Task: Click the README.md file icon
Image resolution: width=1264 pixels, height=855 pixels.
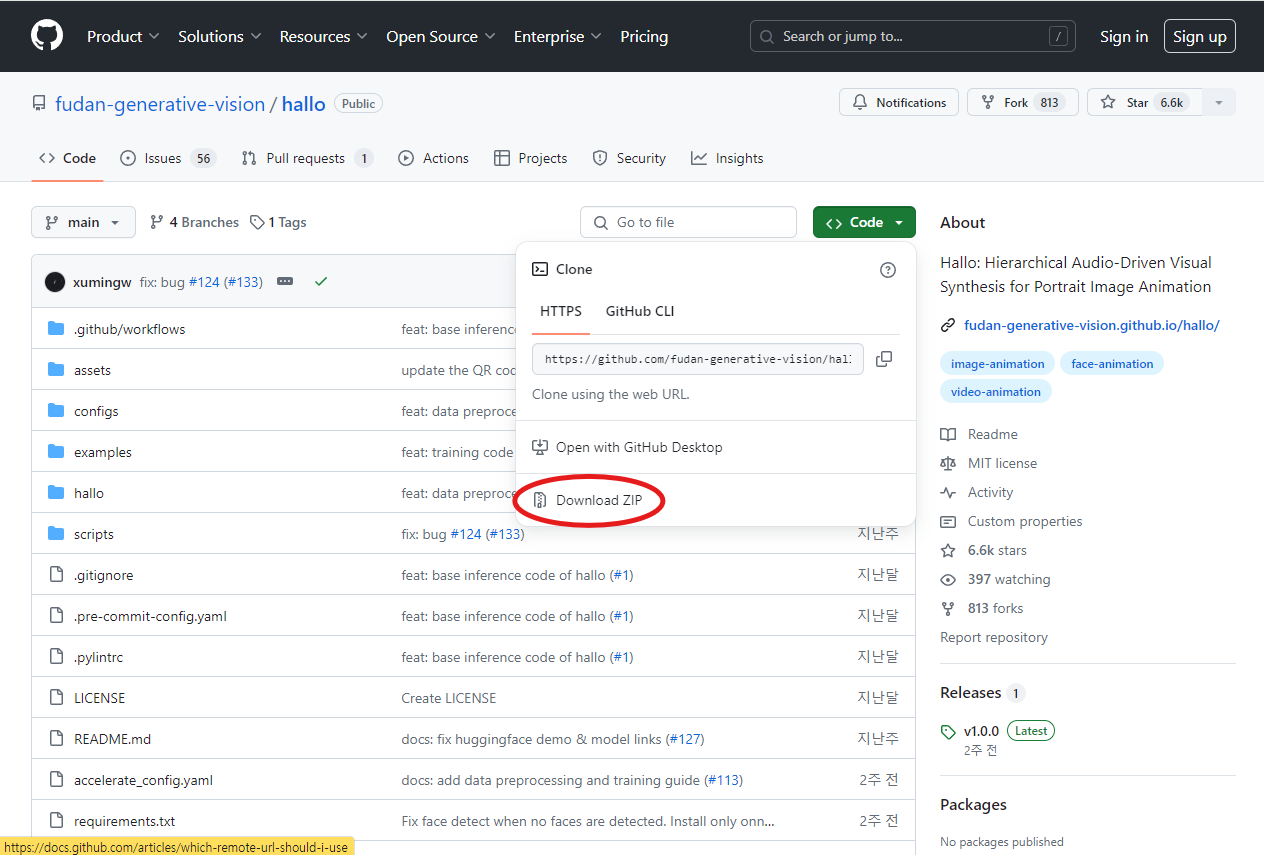Action: [56, 739]
